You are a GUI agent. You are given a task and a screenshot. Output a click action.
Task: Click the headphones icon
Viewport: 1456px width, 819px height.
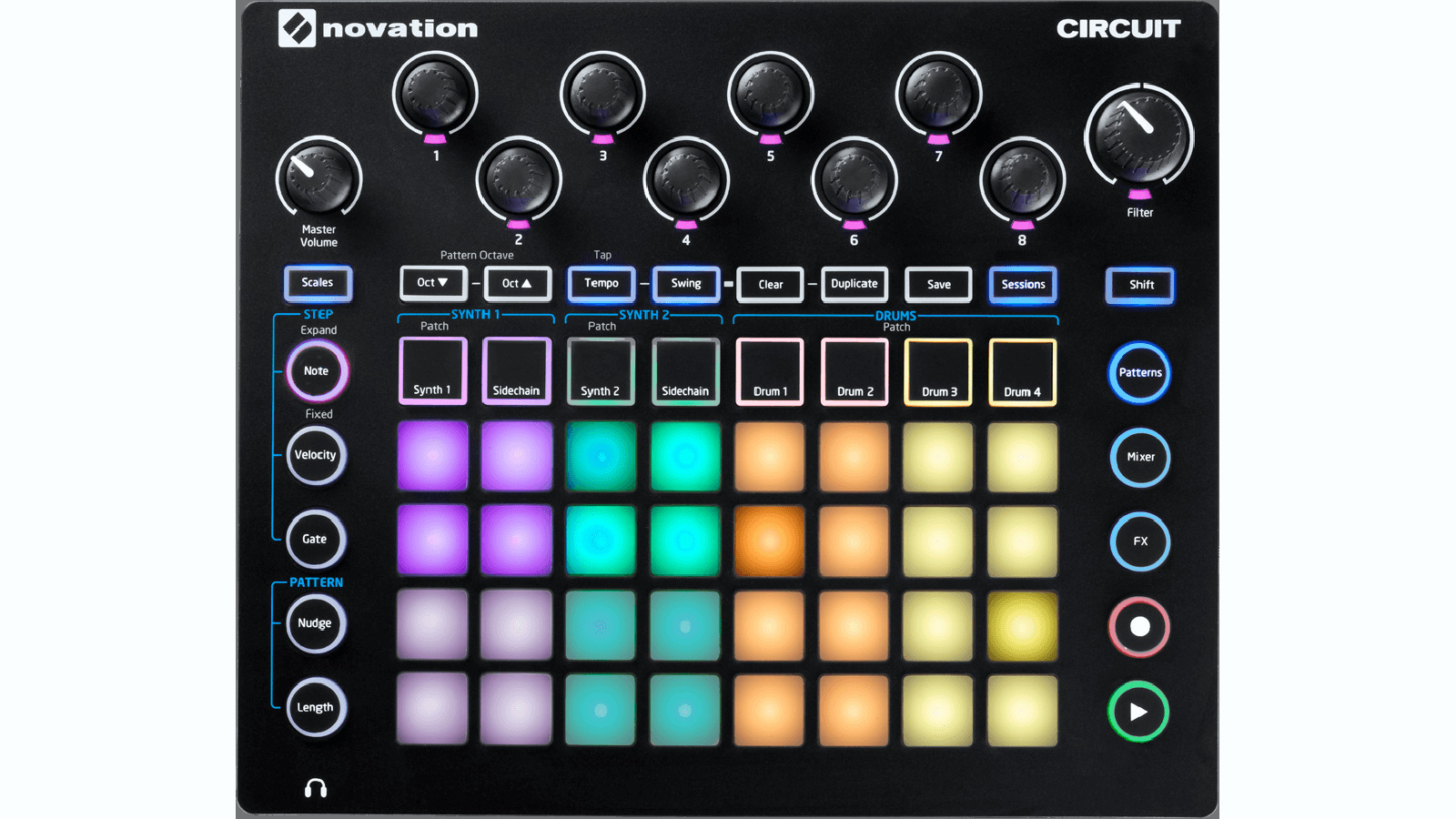316,788
